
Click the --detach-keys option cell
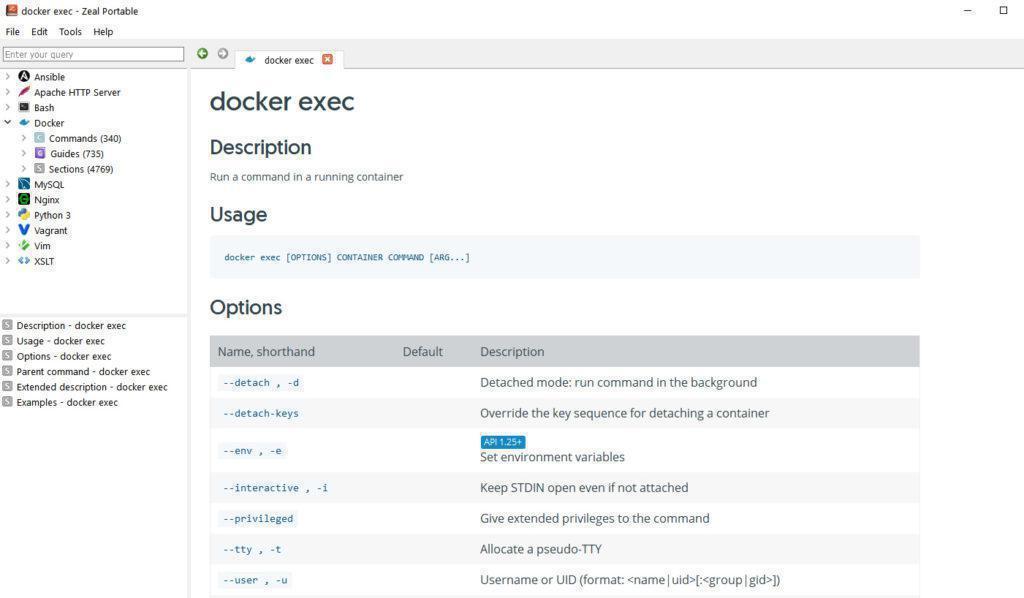(x=261, y=413)
